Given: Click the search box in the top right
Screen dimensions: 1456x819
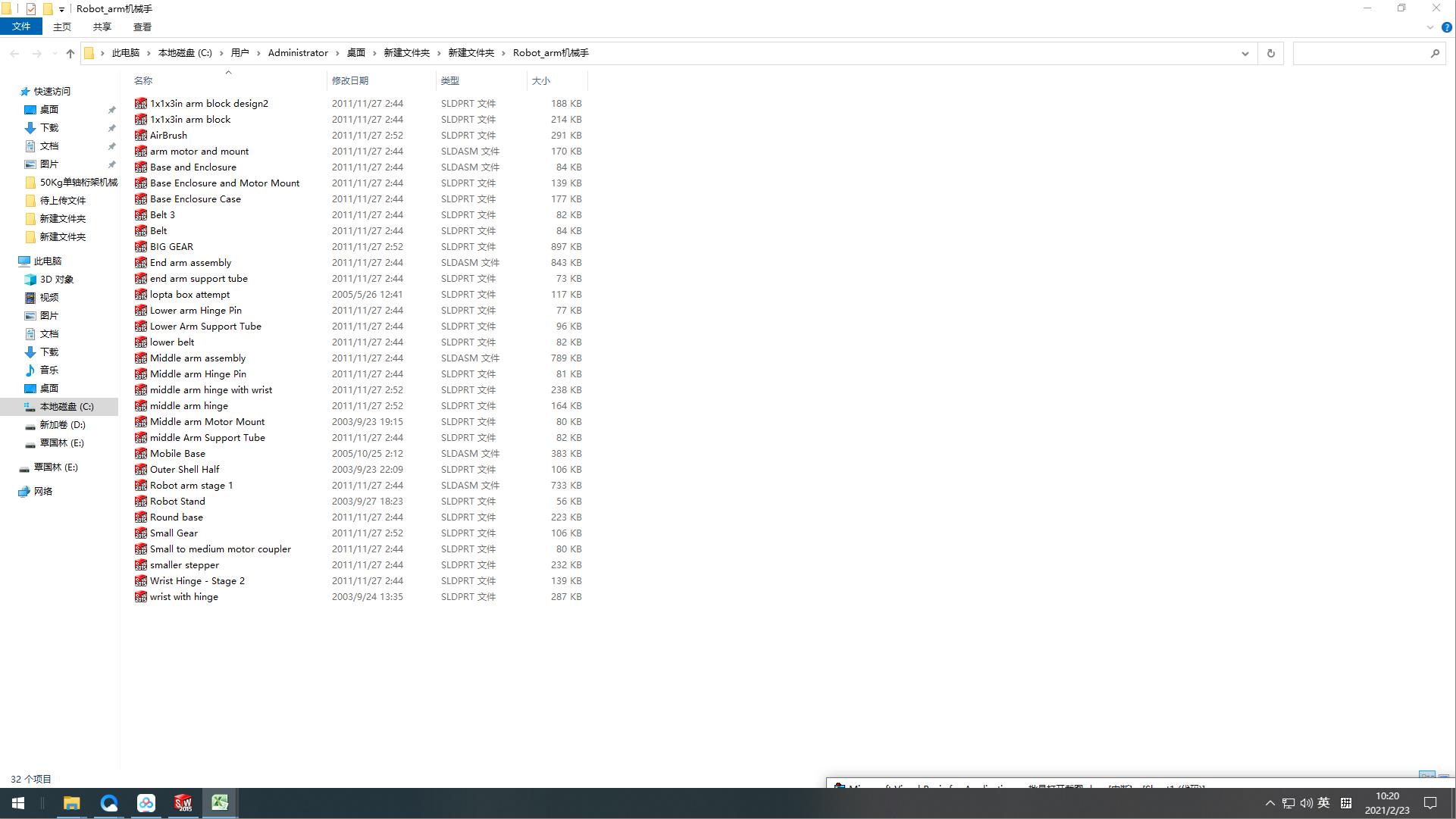Looking at the screenshot, I should tap(1360, 53).
